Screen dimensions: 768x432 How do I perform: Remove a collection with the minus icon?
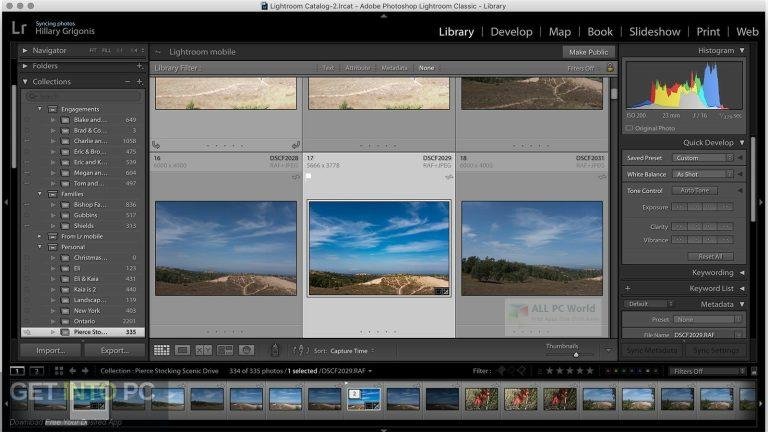[127, 81]
